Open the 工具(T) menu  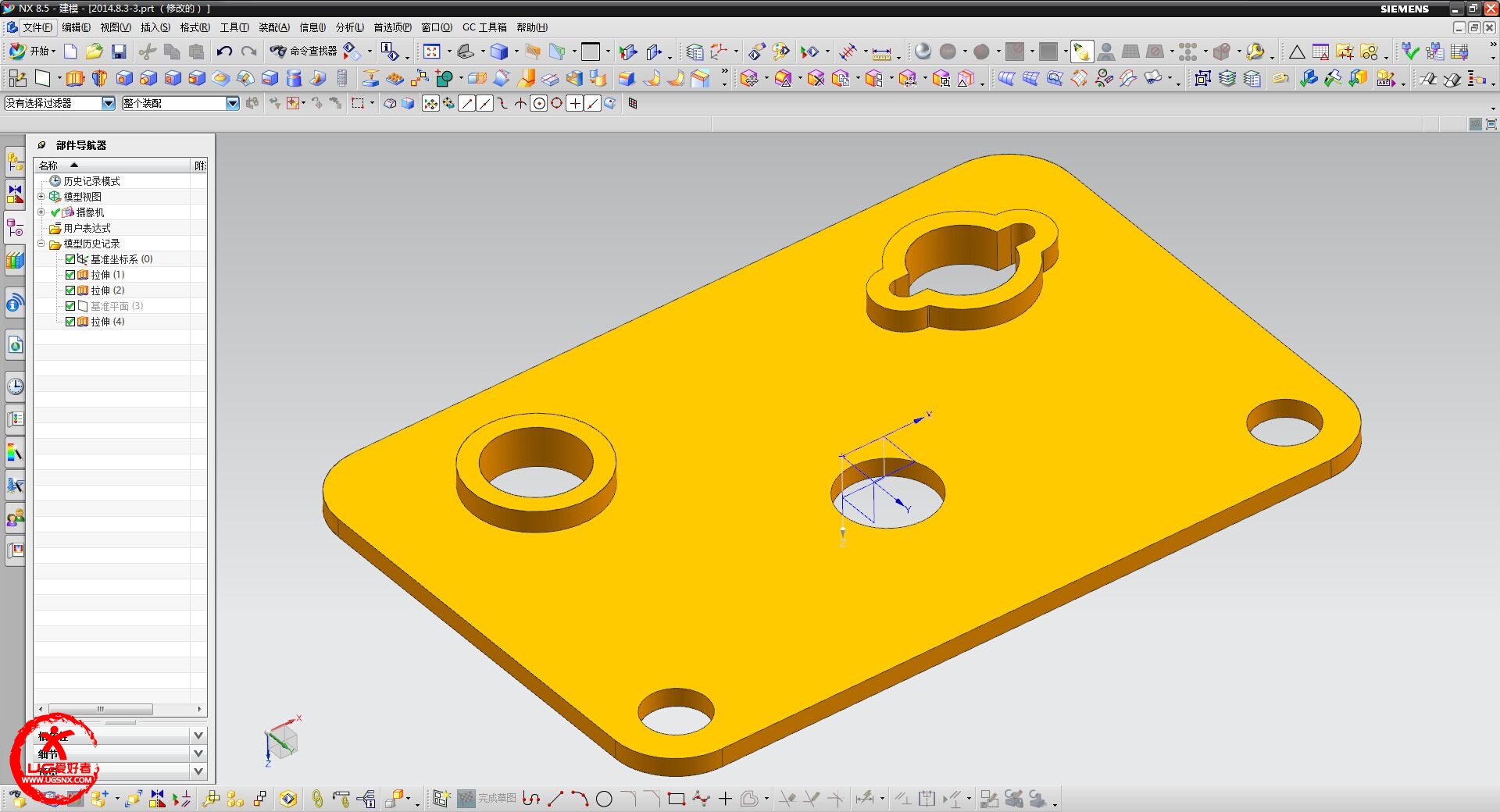[234, 27]
